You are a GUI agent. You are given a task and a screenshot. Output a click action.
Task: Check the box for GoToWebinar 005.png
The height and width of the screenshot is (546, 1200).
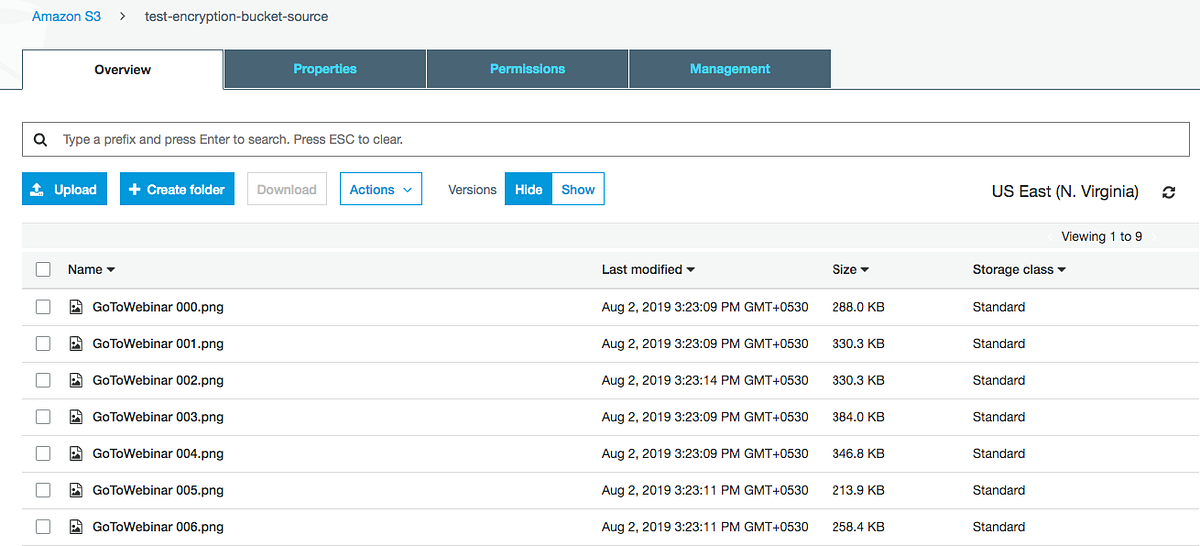click(43, 490)
